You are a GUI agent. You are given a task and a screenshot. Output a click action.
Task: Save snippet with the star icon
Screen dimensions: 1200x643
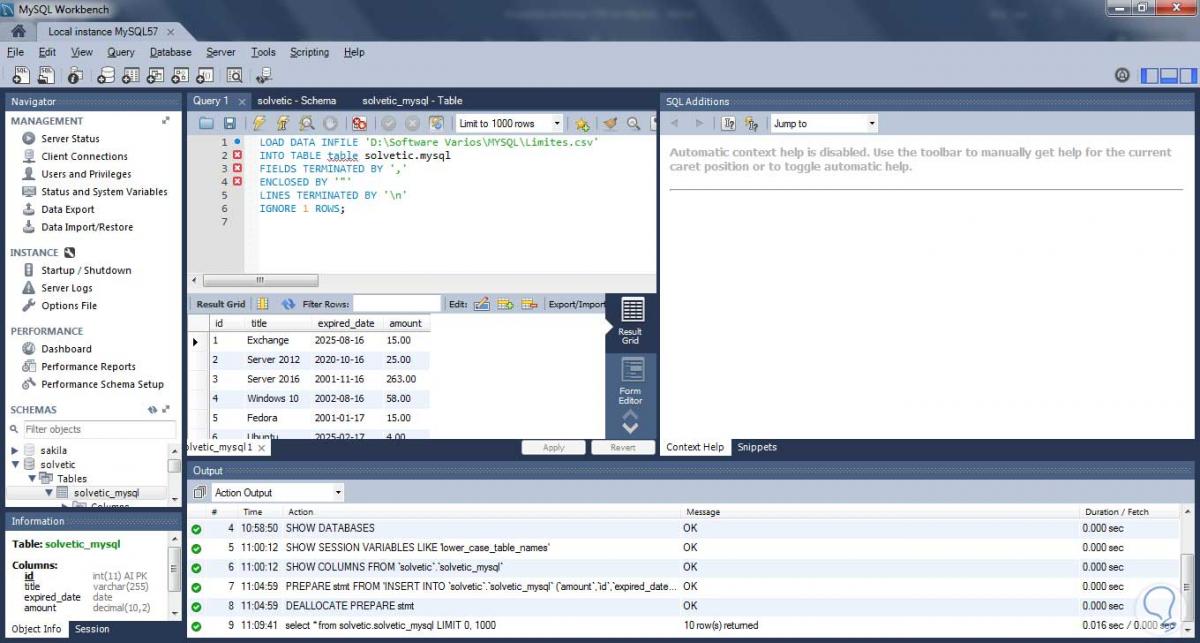pyautogui.click(x=582, y=123)
